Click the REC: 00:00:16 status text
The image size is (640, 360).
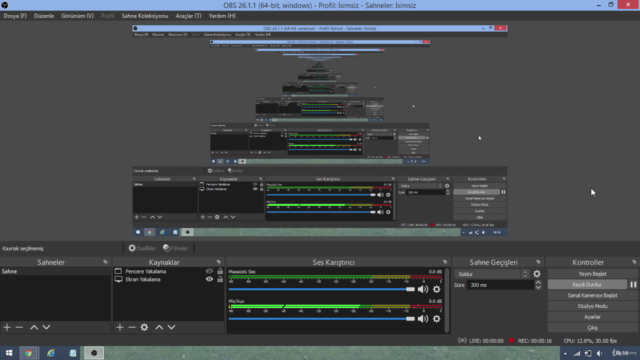tap(535, 341)
